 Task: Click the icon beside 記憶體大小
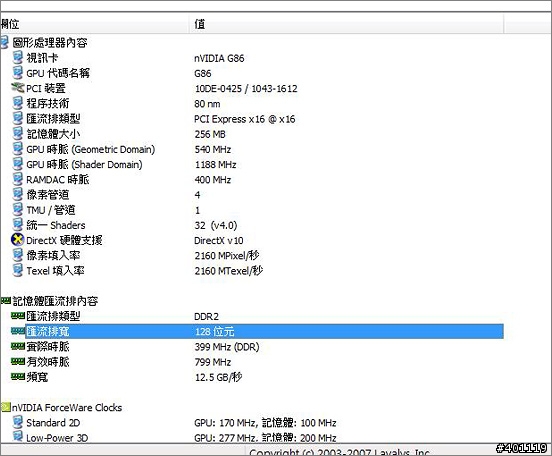point(18,133)
